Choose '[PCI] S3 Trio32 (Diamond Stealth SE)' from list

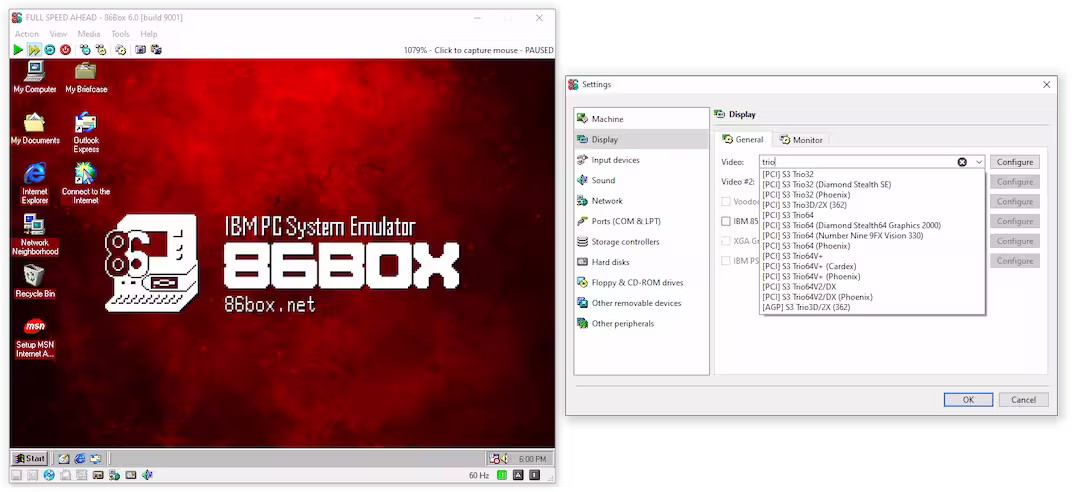872,184
